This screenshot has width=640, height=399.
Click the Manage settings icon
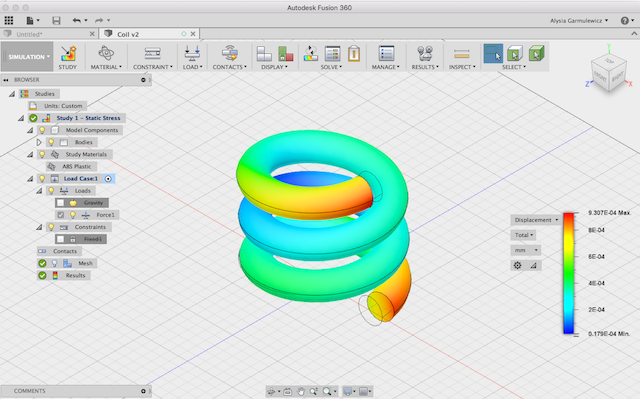[386, 53]
